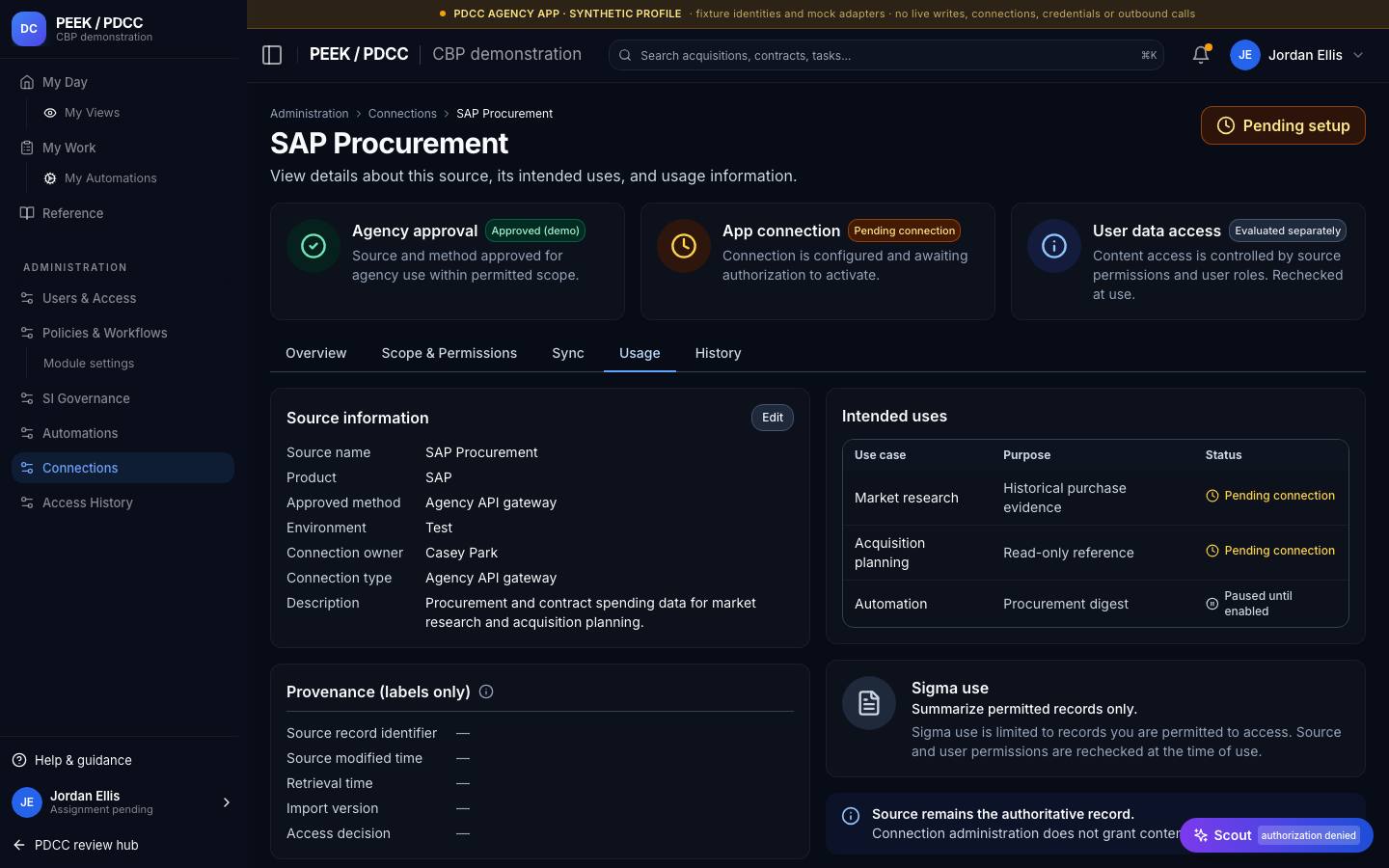Click the Use case column header
Screen dimensions: 1389x868
(881, 455)
